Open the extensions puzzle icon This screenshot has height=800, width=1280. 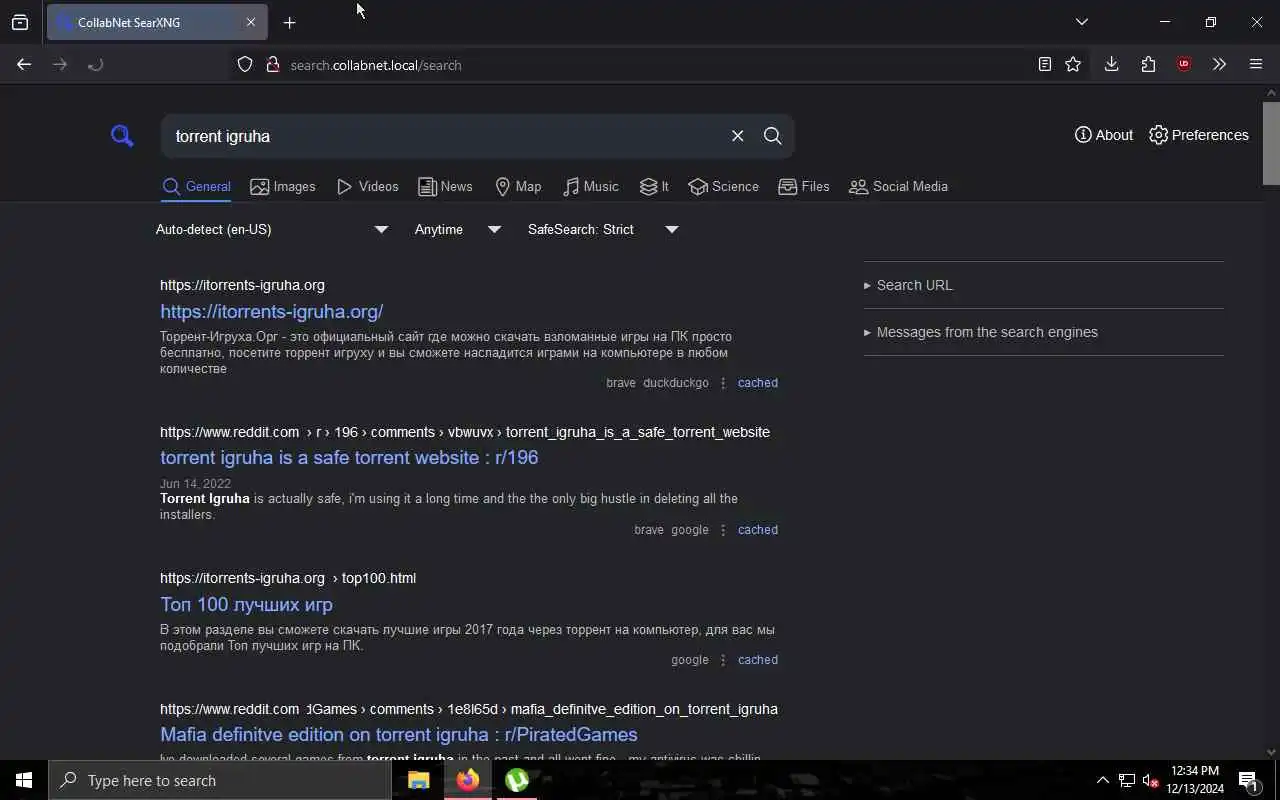tap(1148, 64)
